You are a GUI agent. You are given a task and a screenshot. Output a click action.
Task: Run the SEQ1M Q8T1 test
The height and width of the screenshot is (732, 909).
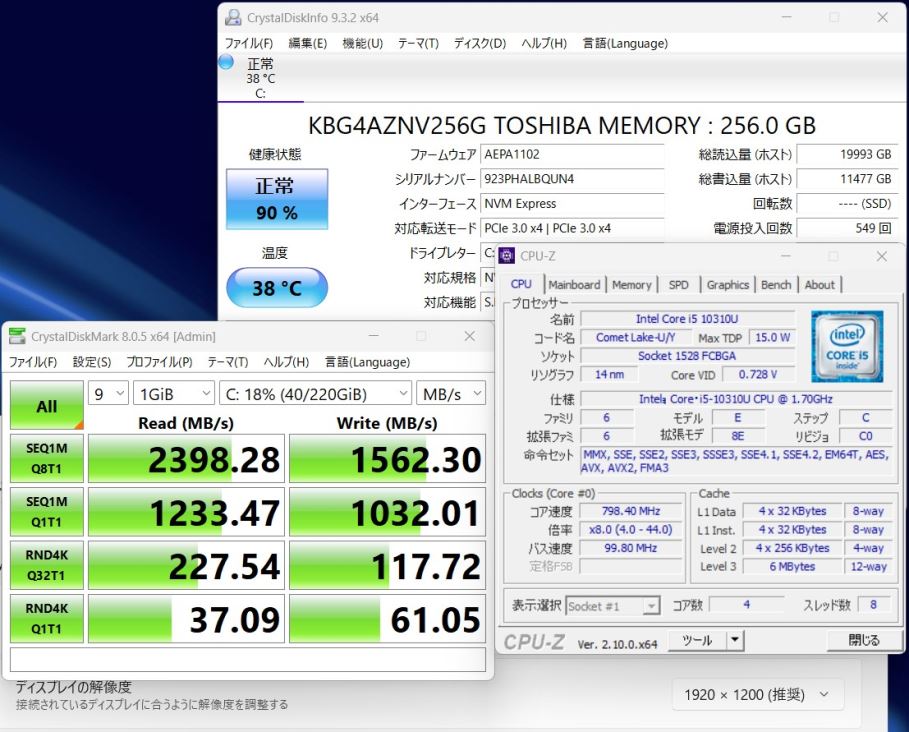pos(46,458)
